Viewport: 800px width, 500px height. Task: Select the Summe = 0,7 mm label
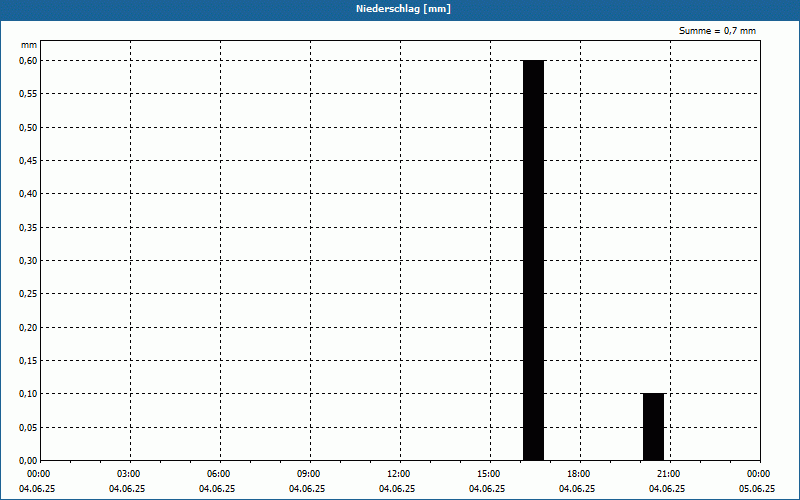717,31
